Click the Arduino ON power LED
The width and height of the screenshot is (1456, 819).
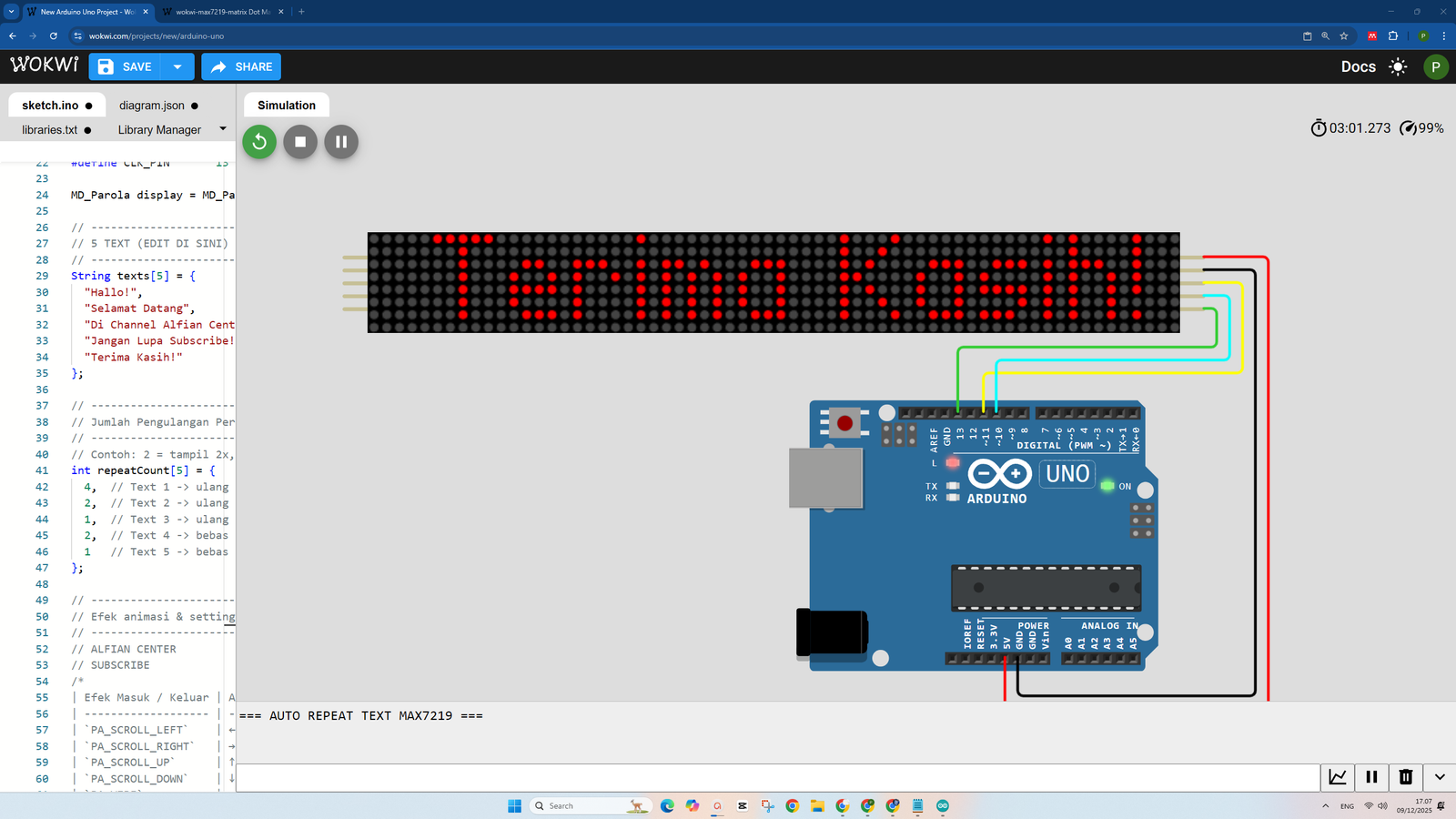pyautogui.click(x=1107, y=486)
